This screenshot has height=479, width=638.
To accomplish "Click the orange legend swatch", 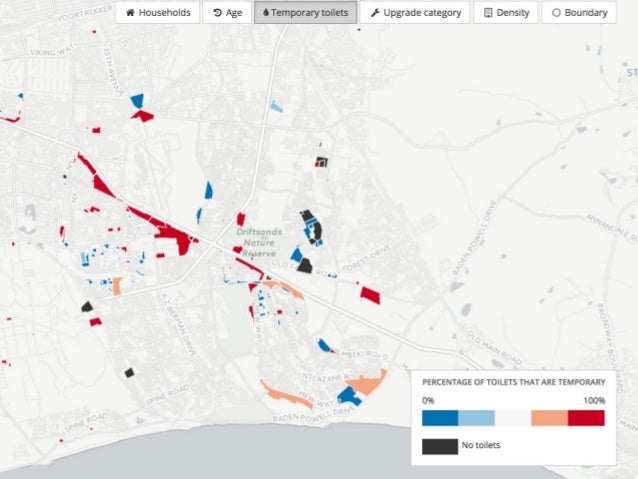I will click(x=549, y=418).
